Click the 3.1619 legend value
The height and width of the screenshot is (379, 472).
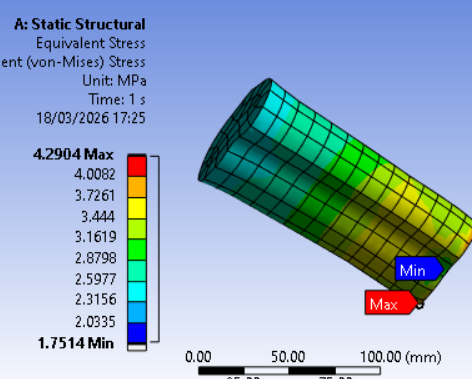click(x=96, y=237)
